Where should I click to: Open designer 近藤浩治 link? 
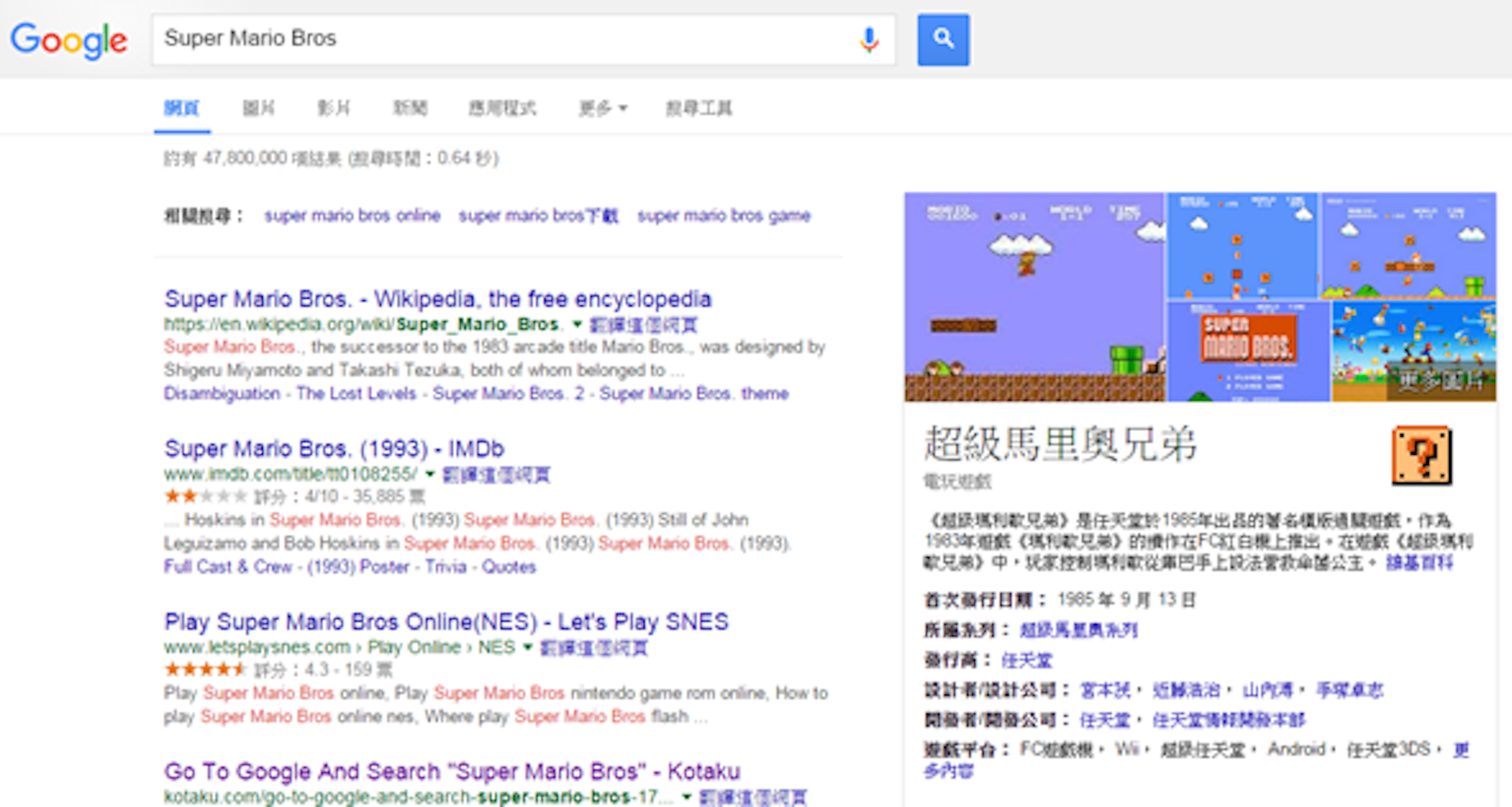pyautogui.click(x=1186, y=690)
